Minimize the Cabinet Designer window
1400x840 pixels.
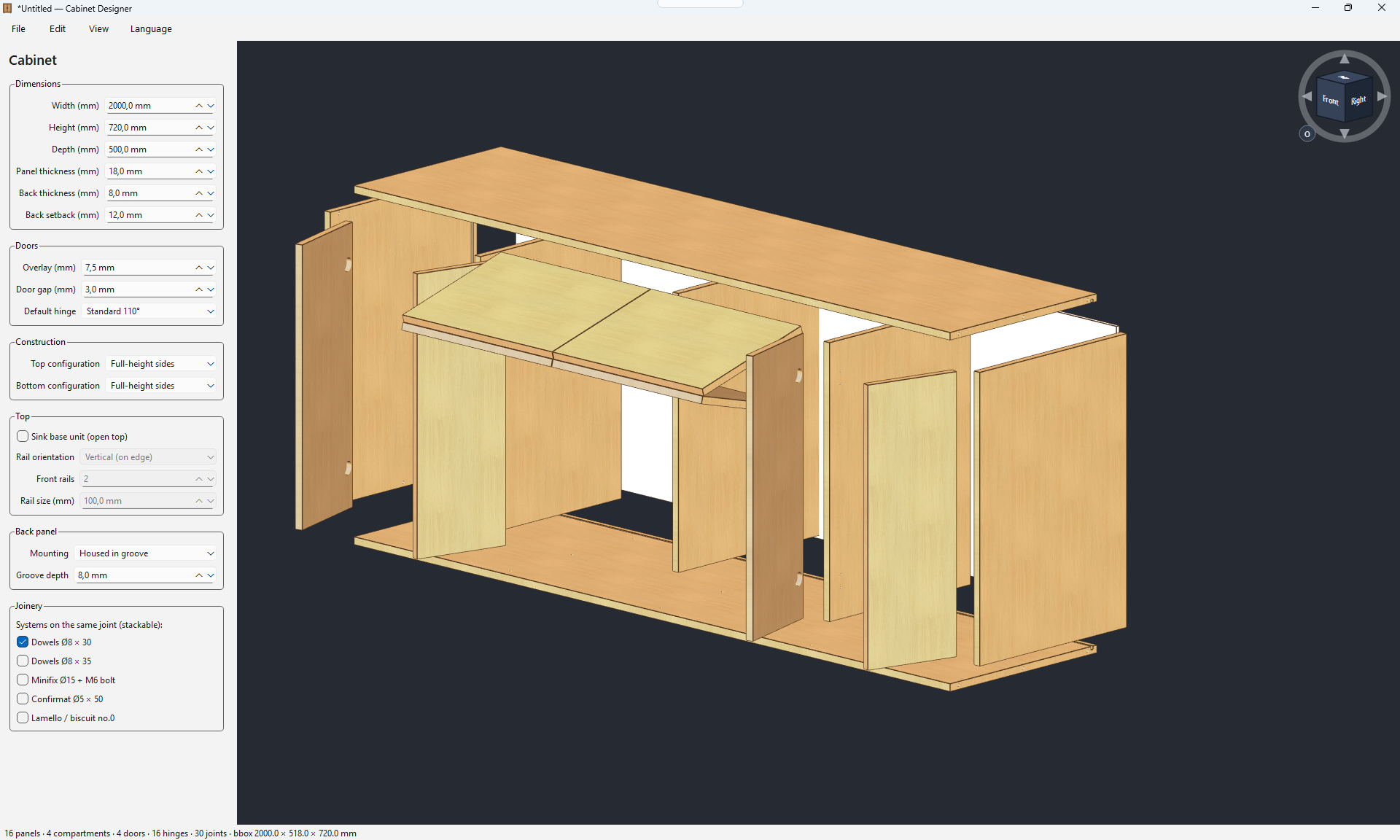point(1315,8)
